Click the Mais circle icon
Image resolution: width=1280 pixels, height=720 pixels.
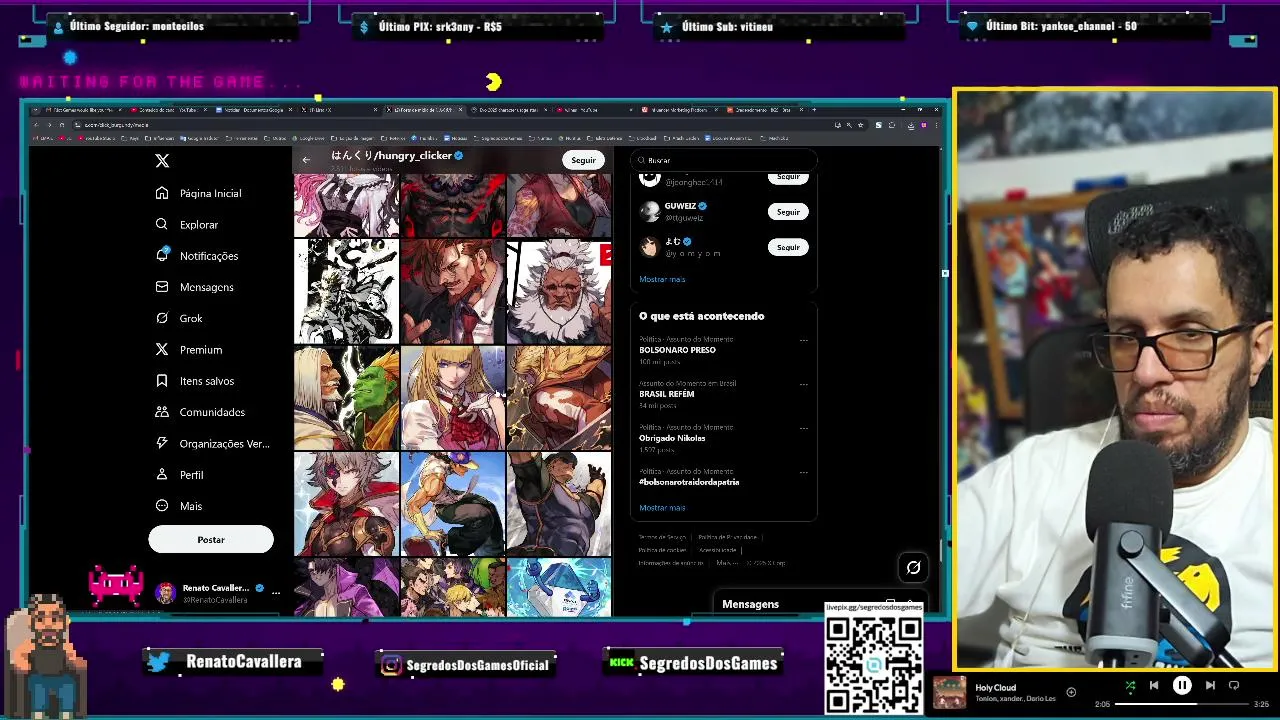point(162,506)
